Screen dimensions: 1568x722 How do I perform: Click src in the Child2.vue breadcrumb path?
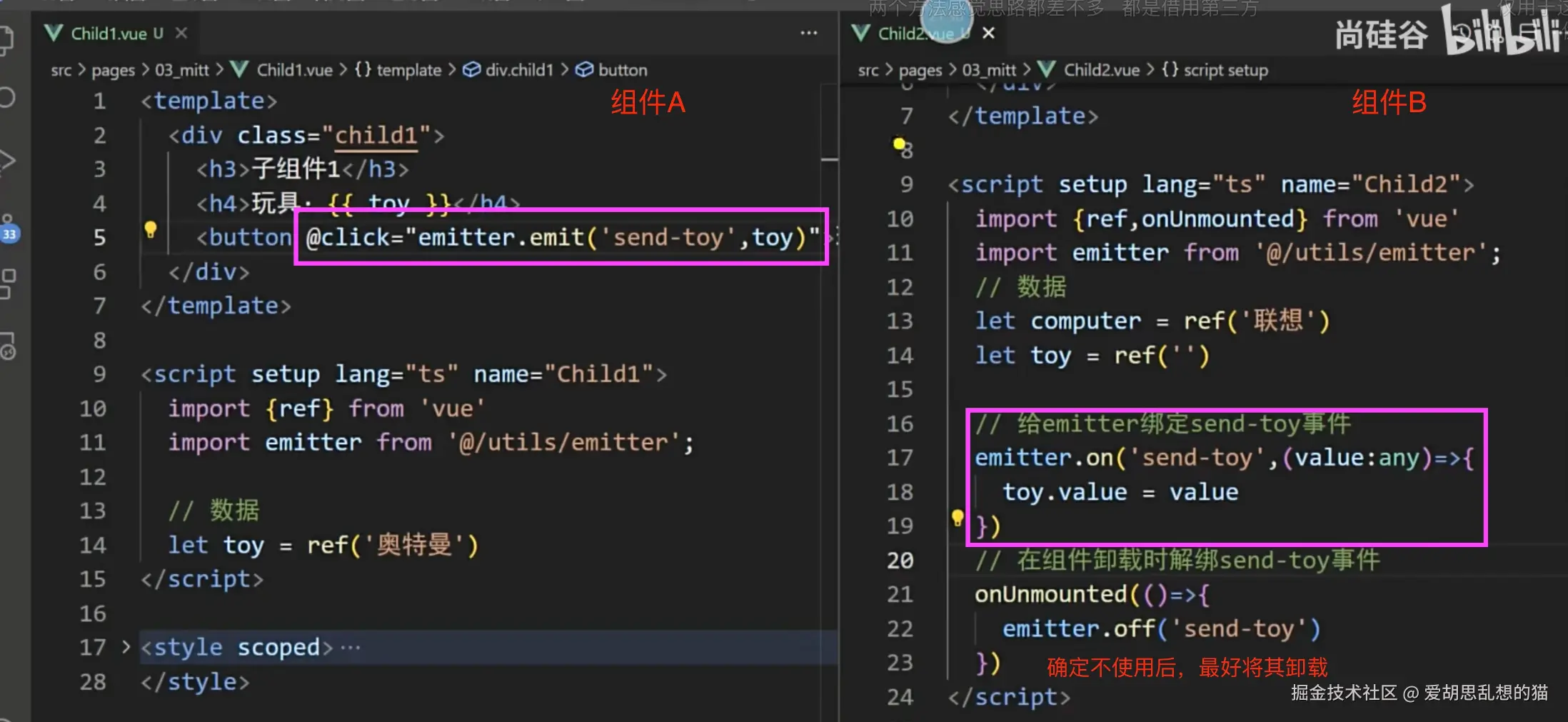(868, 69)
